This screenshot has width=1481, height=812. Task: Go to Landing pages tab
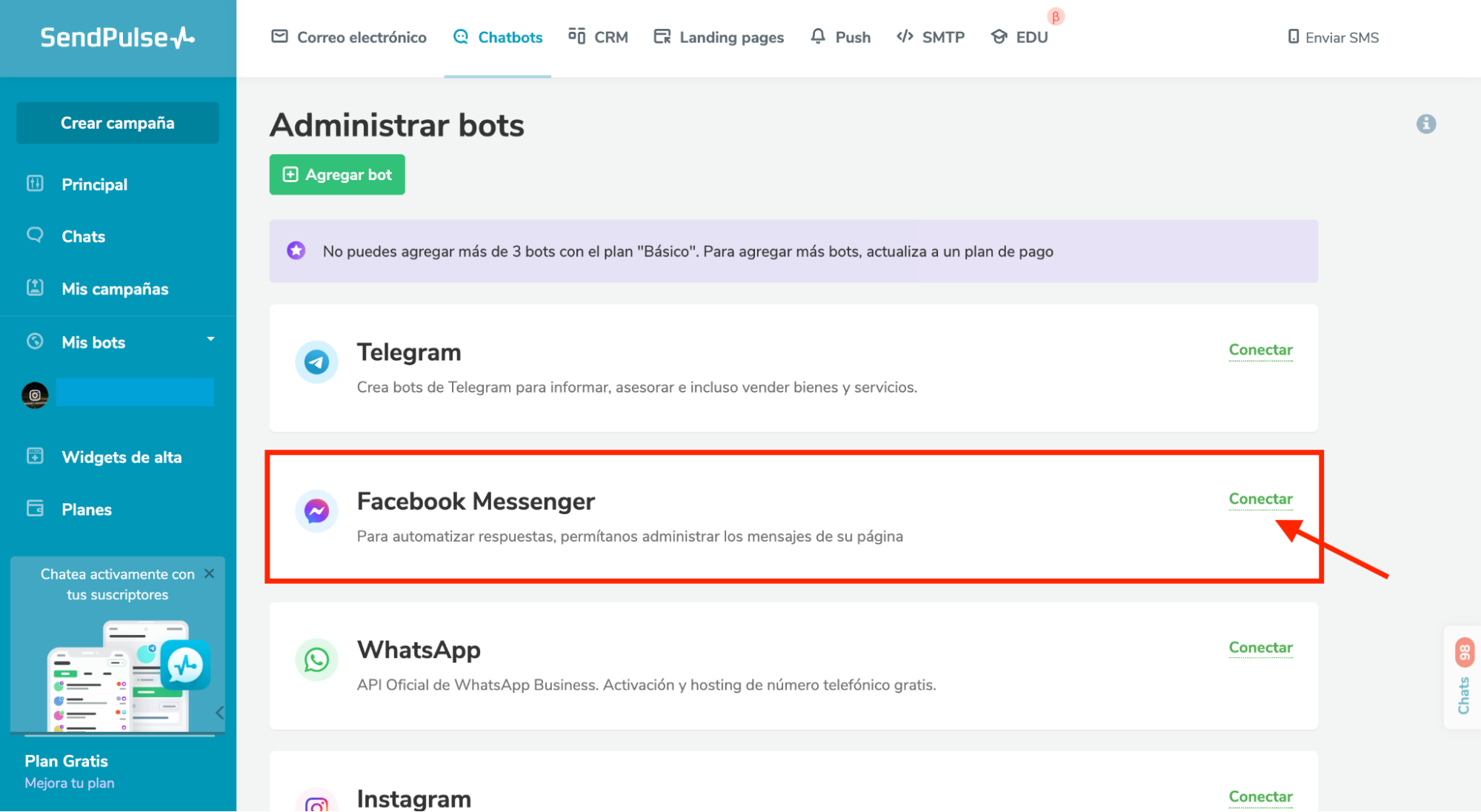tap(719, 37)
